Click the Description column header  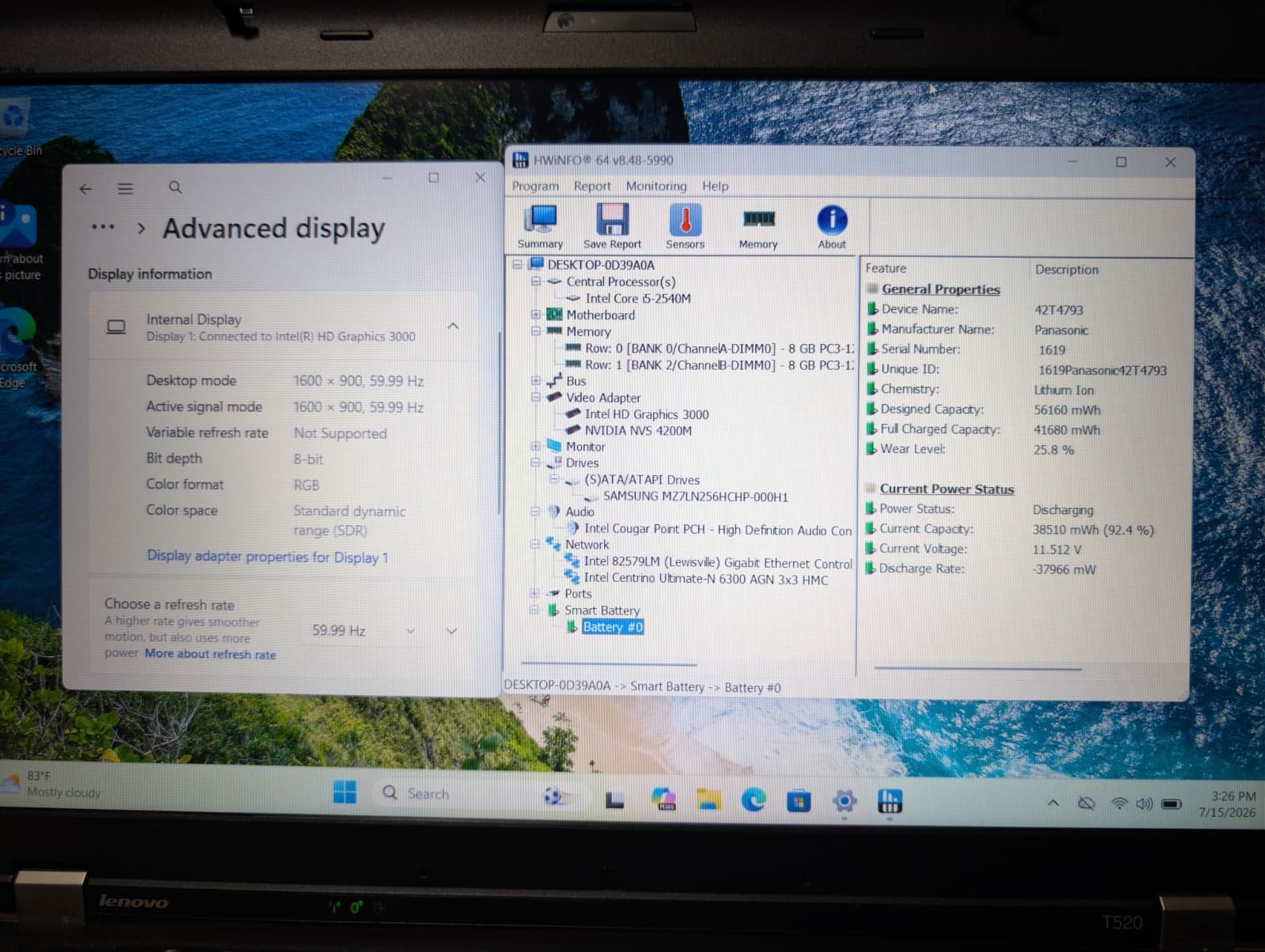(x=1067, y=270)
